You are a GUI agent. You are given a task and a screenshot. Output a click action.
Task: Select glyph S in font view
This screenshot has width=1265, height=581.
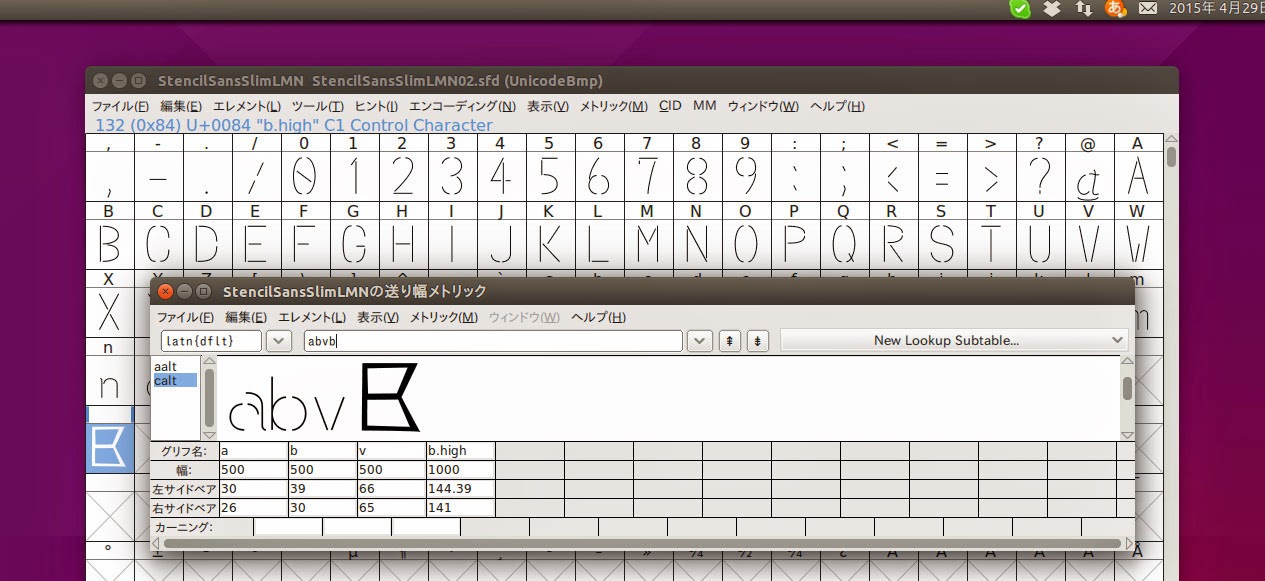[x=941, y=245]
